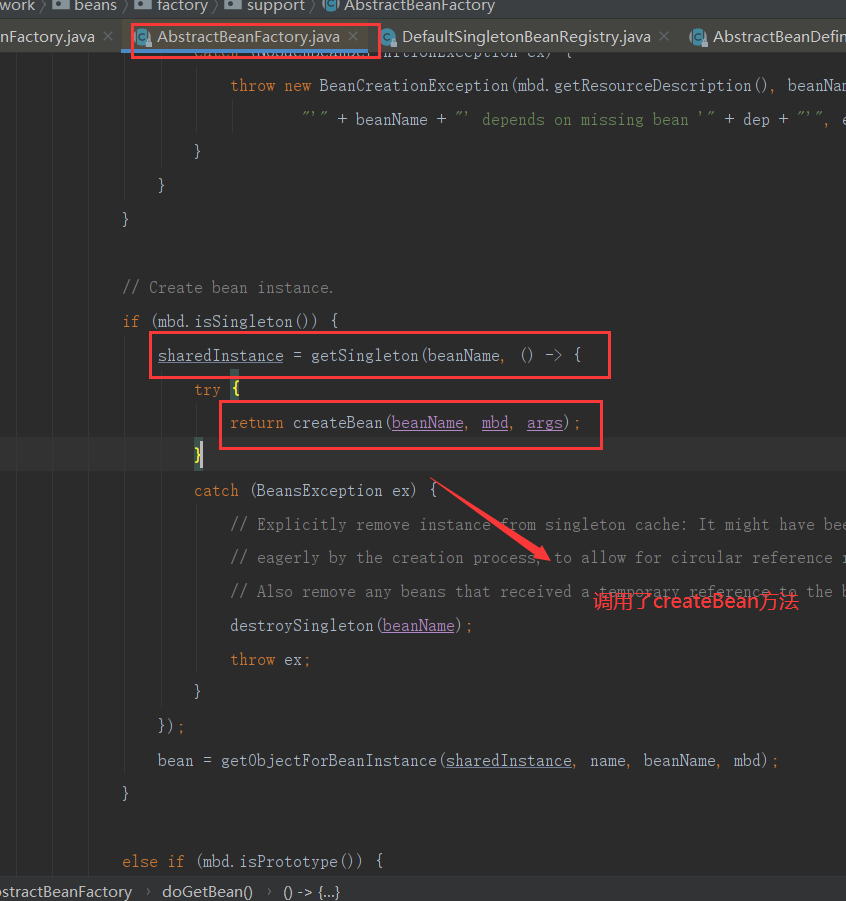The height and width of the screenshot is (901, 846).
Task: Click the class icon on AbstractBeanFactory.java tab
Action: pos(143,36)
